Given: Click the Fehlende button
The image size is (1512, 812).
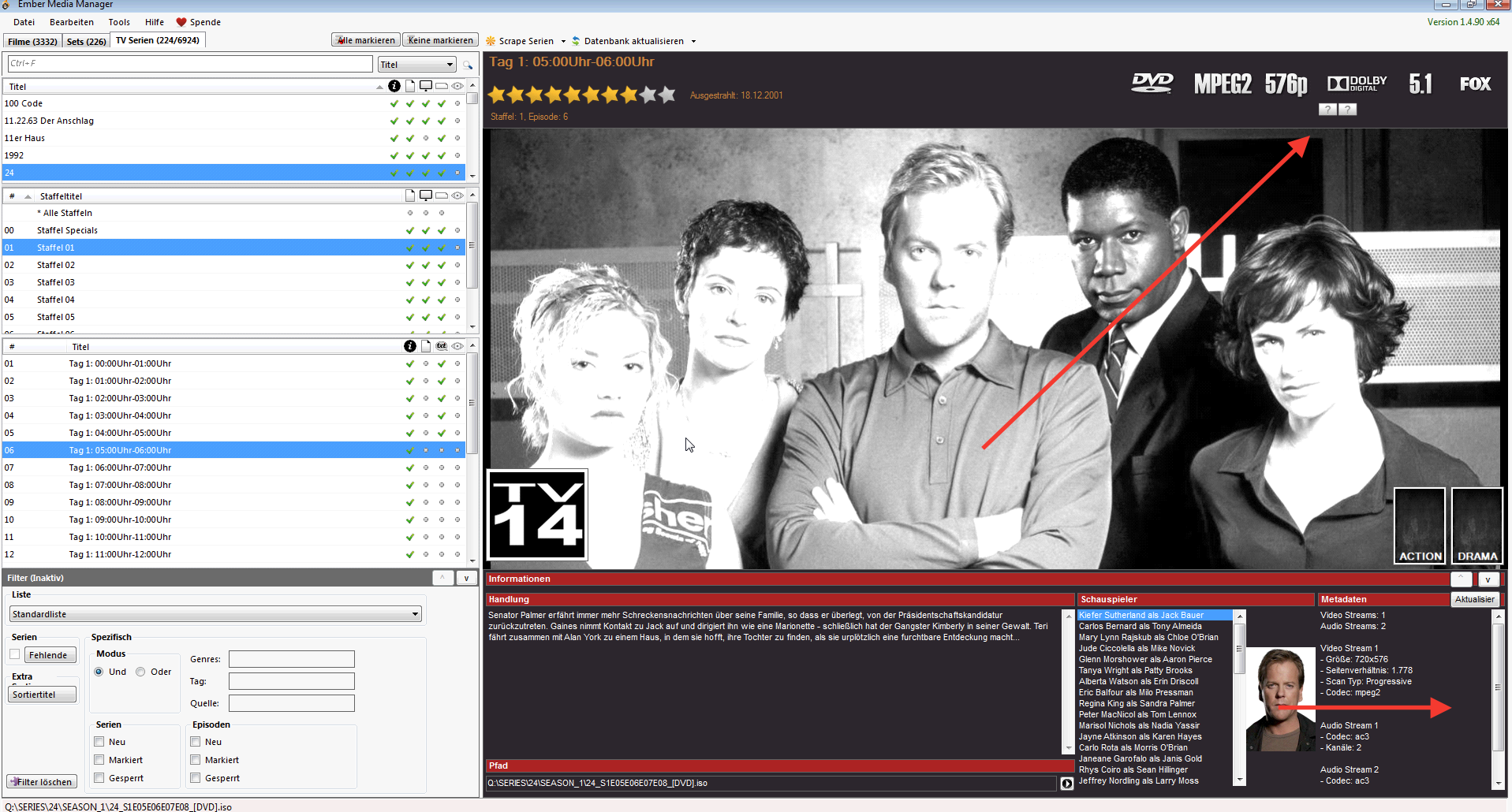Looking at the screenshot, I should [x=50, y=655].
